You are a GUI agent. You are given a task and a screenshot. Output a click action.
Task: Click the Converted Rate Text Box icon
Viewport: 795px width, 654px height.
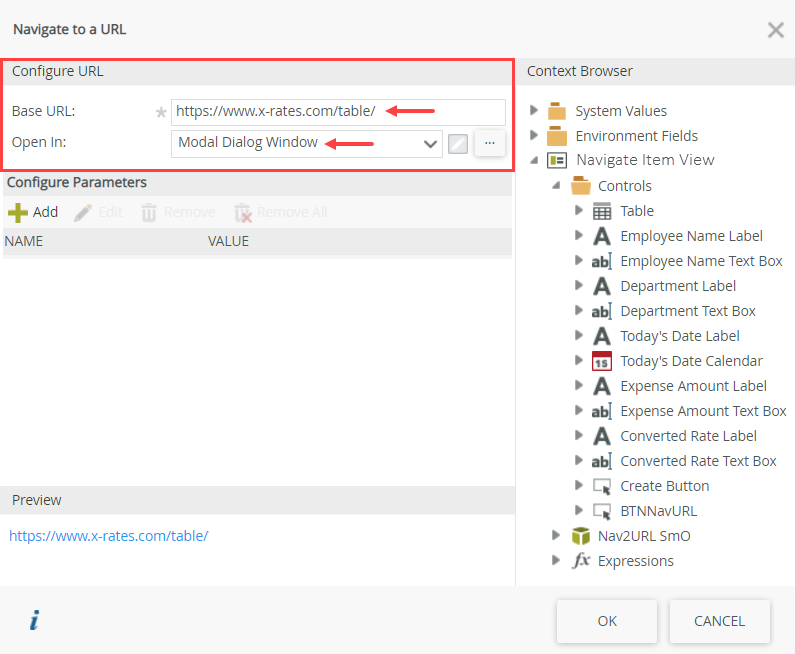click(602, 461)
